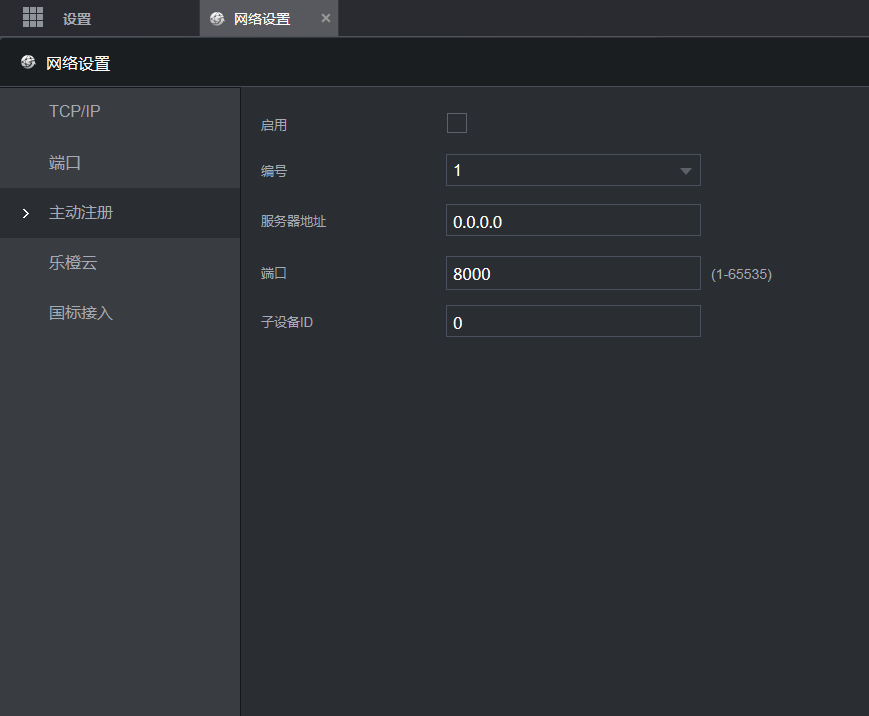This screenshot has width=869, height=716.
Task: Enable the 启用 checkbox
Action: click(456, 124)
